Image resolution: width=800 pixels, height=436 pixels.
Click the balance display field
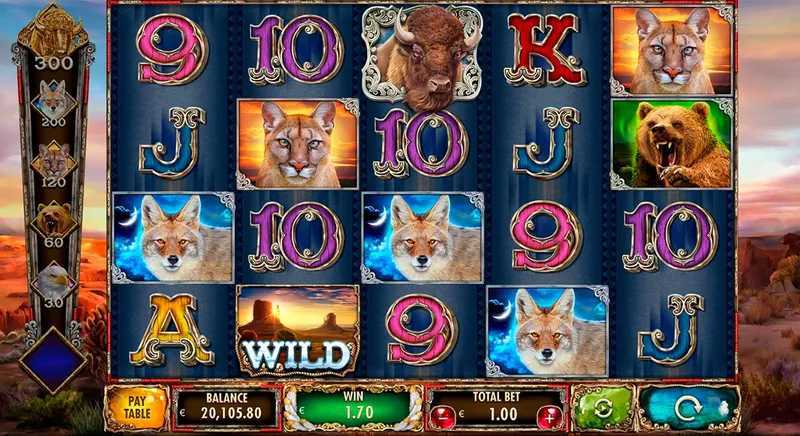tap(227, 408)
